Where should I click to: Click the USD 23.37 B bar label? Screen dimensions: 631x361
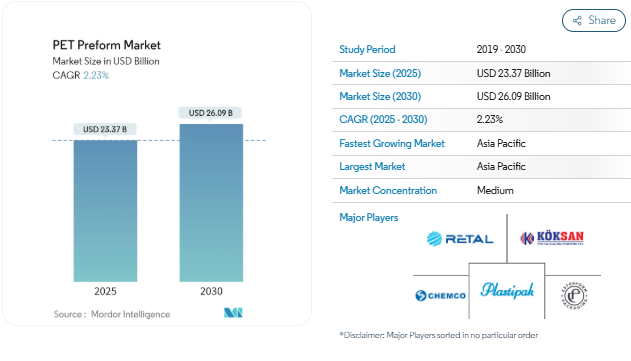(105, 129)
